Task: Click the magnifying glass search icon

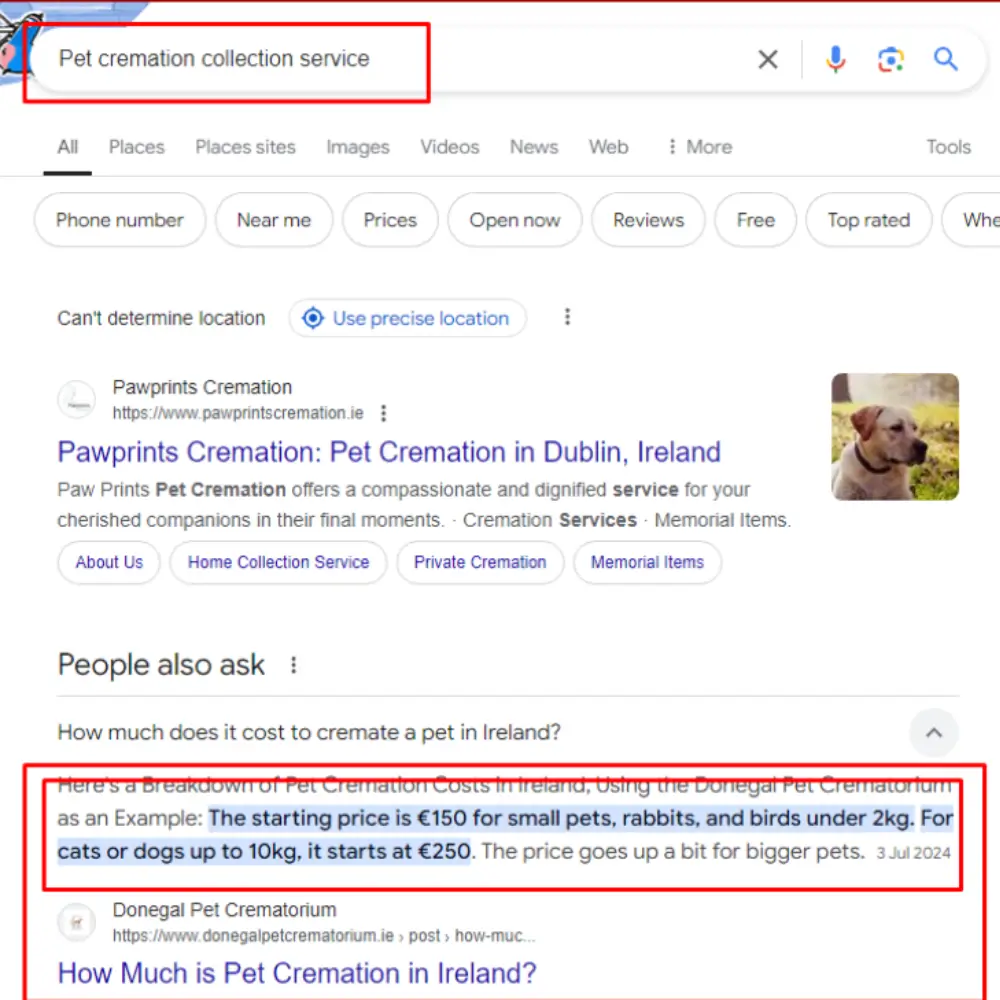Action: click(945, 59)
